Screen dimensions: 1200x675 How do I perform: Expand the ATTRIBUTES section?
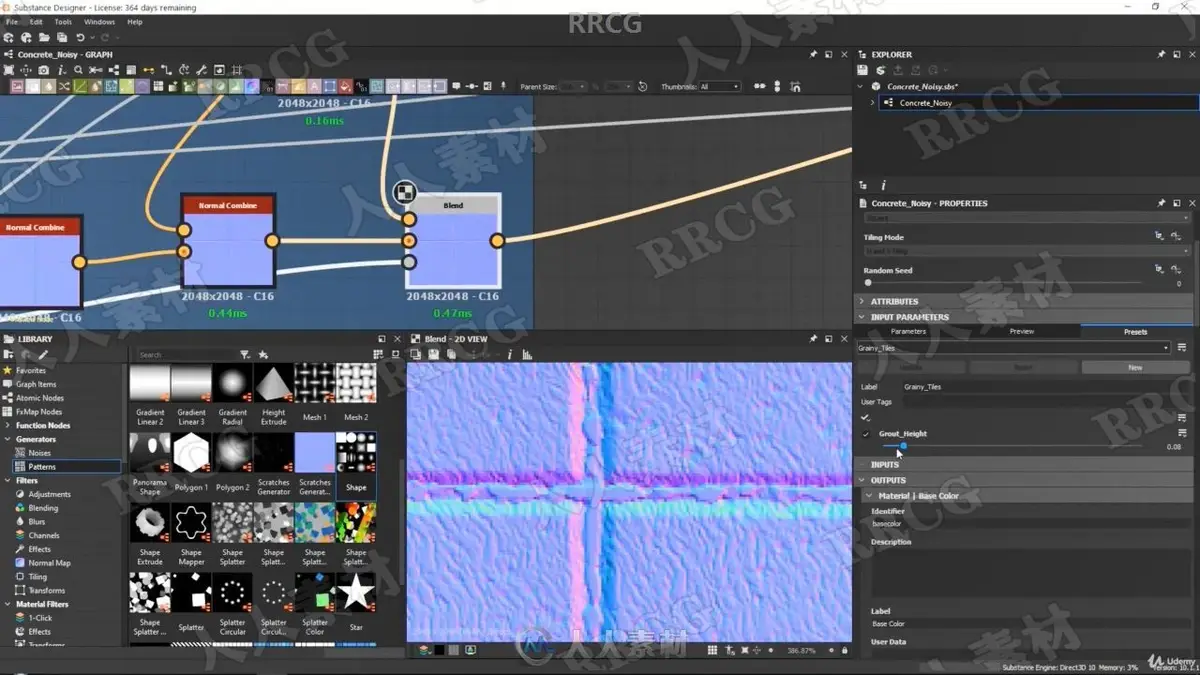coord(862,301)
